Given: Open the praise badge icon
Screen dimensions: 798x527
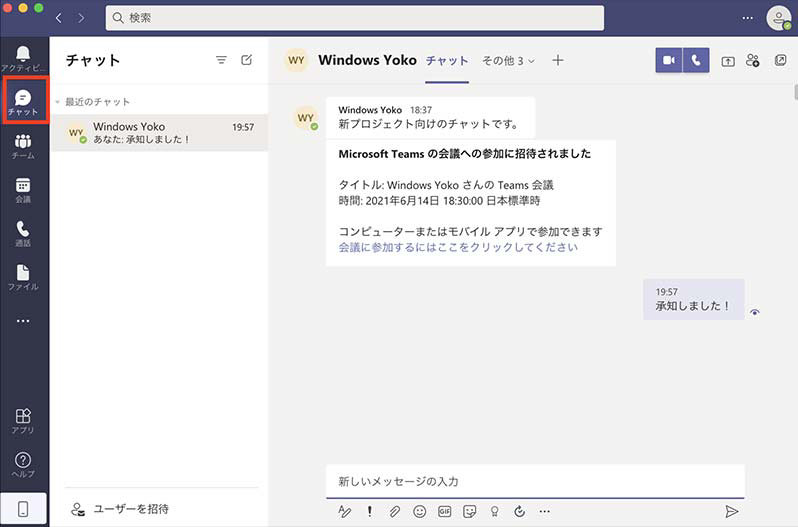Looking at the screenshot, I should 494,511.
